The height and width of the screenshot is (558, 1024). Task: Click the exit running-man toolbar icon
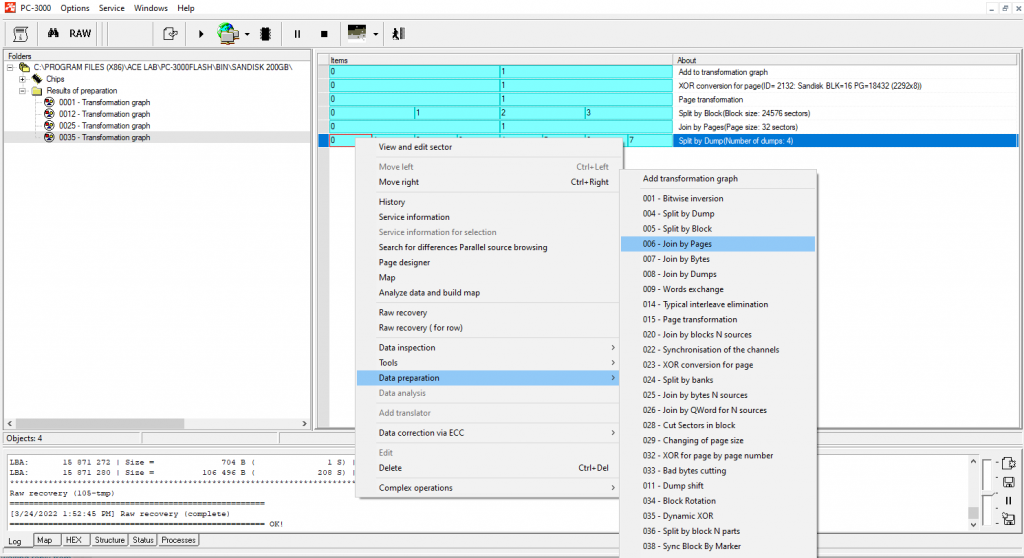pyautogui.click(x=399, y=33)
